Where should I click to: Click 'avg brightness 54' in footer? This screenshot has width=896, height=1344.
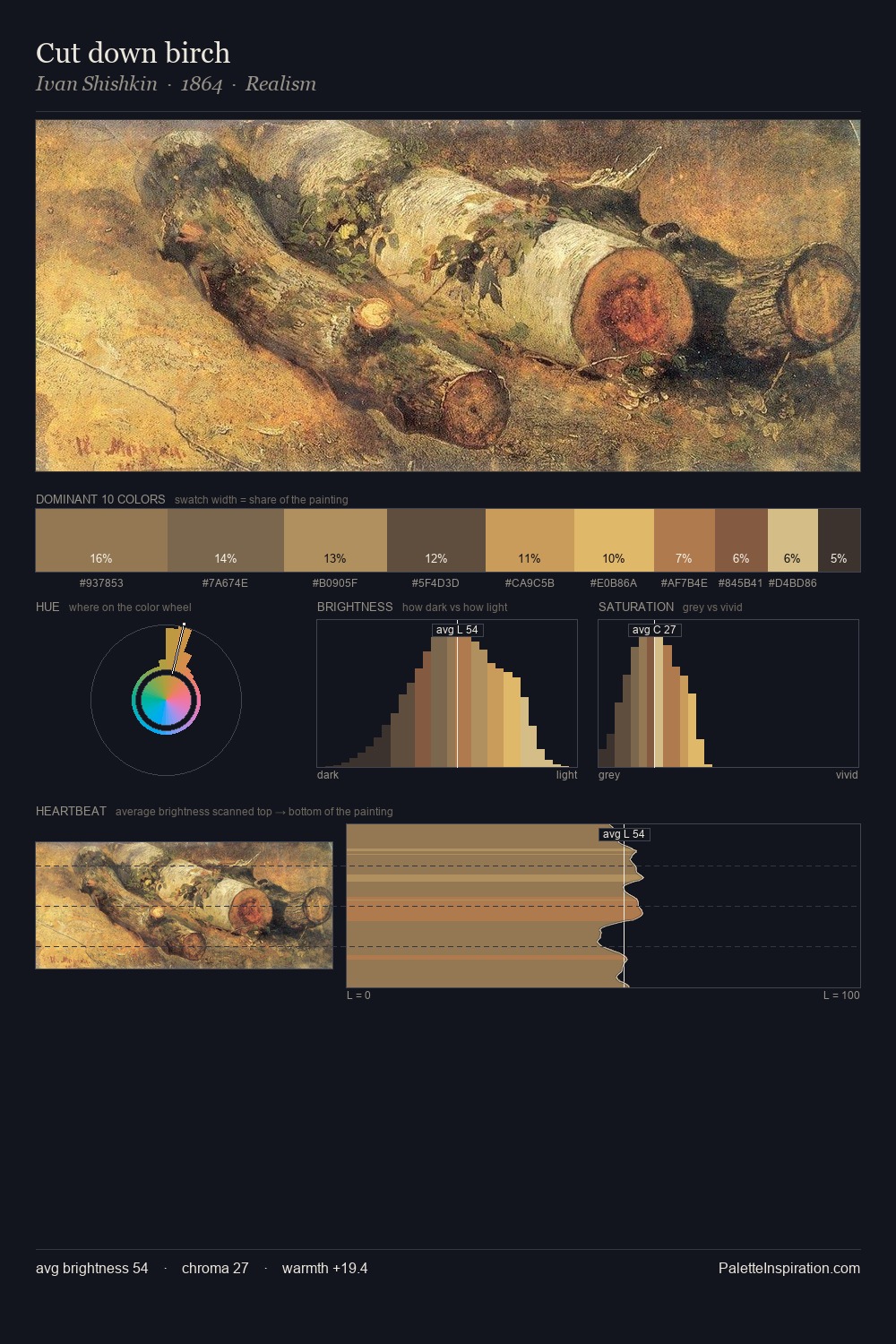(x=92, y=1268)
